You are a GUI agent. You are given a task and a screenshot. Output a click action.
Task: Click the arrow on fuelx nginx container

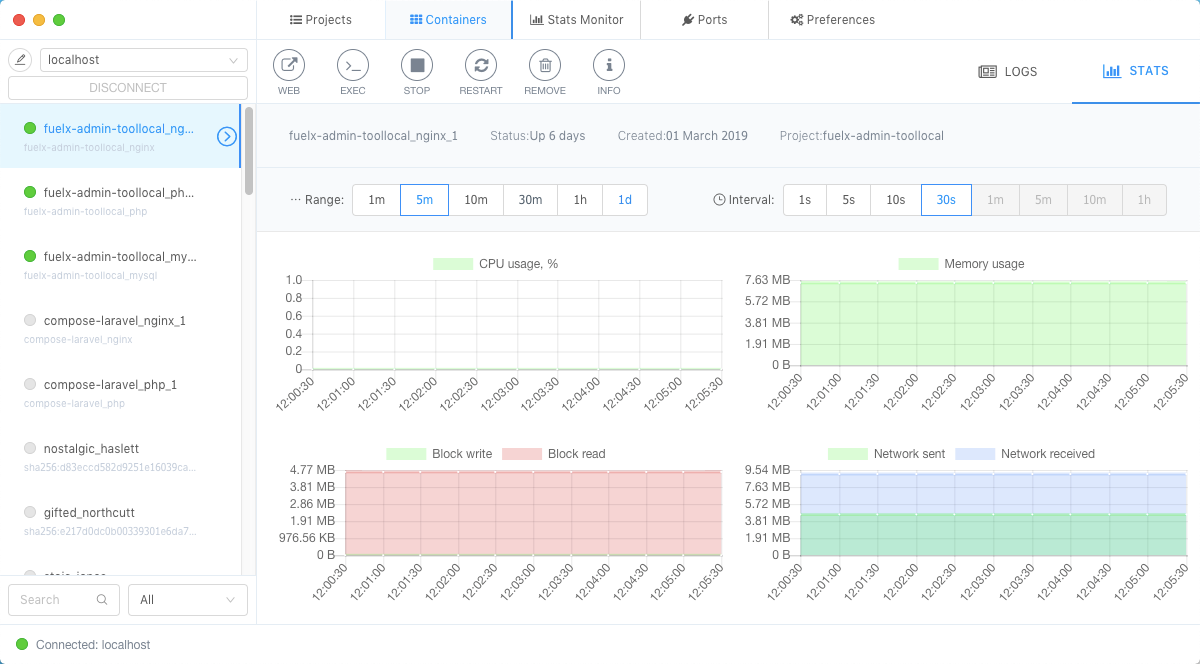[x=227, y=136]
